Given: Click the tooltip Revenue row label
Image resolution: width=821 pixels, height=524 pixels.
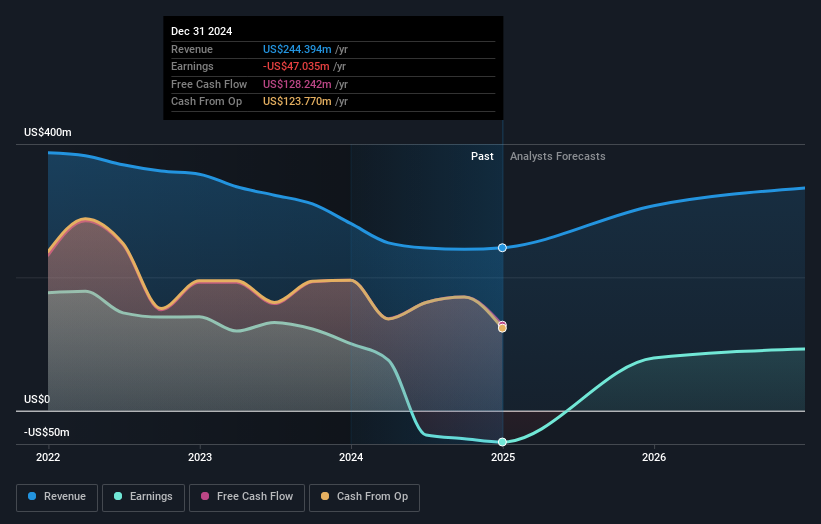Looking at the screenshot, I should click(x=192, y=49).
